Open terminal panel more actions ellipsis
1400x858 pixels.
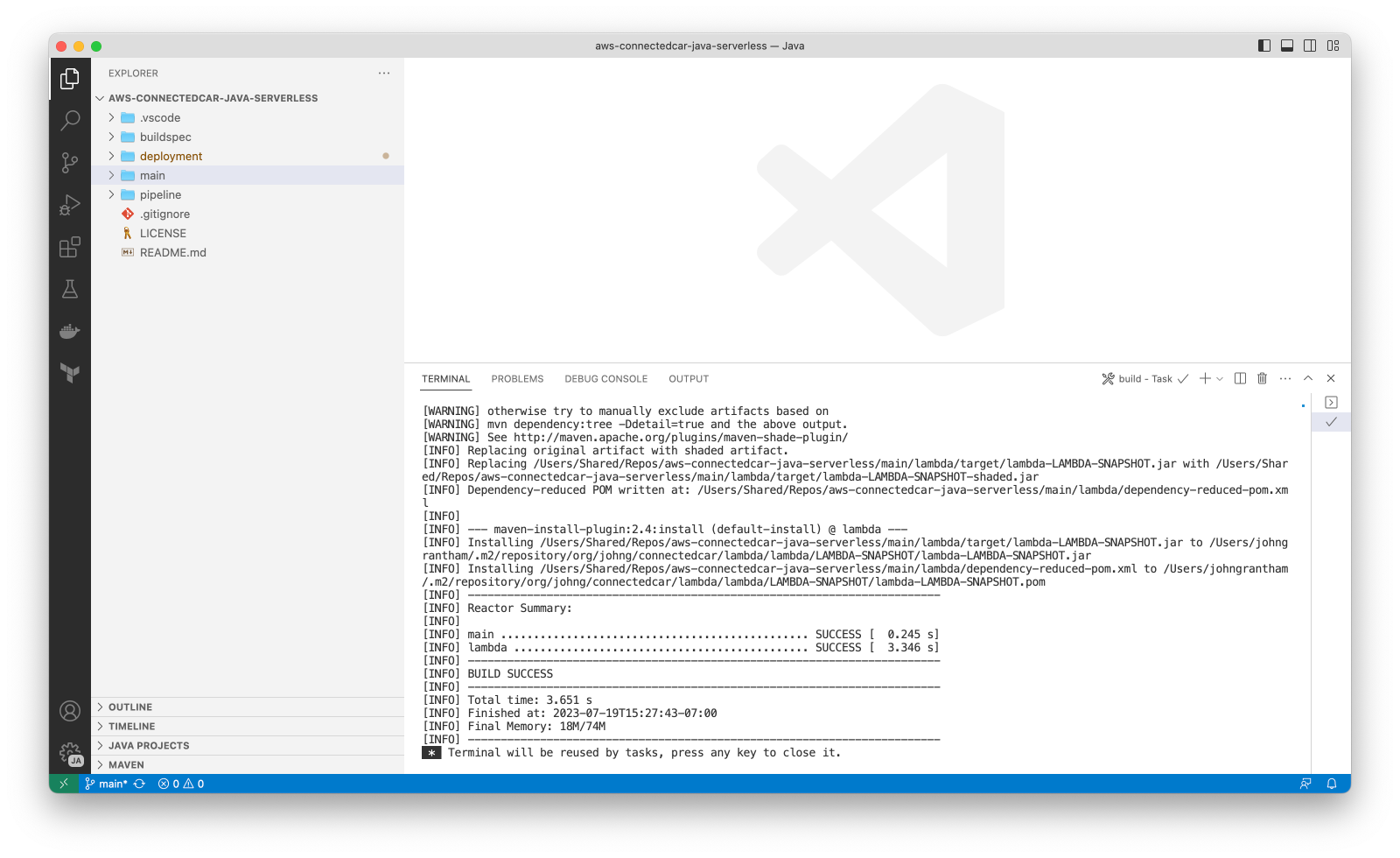(x=1284, y=378)
